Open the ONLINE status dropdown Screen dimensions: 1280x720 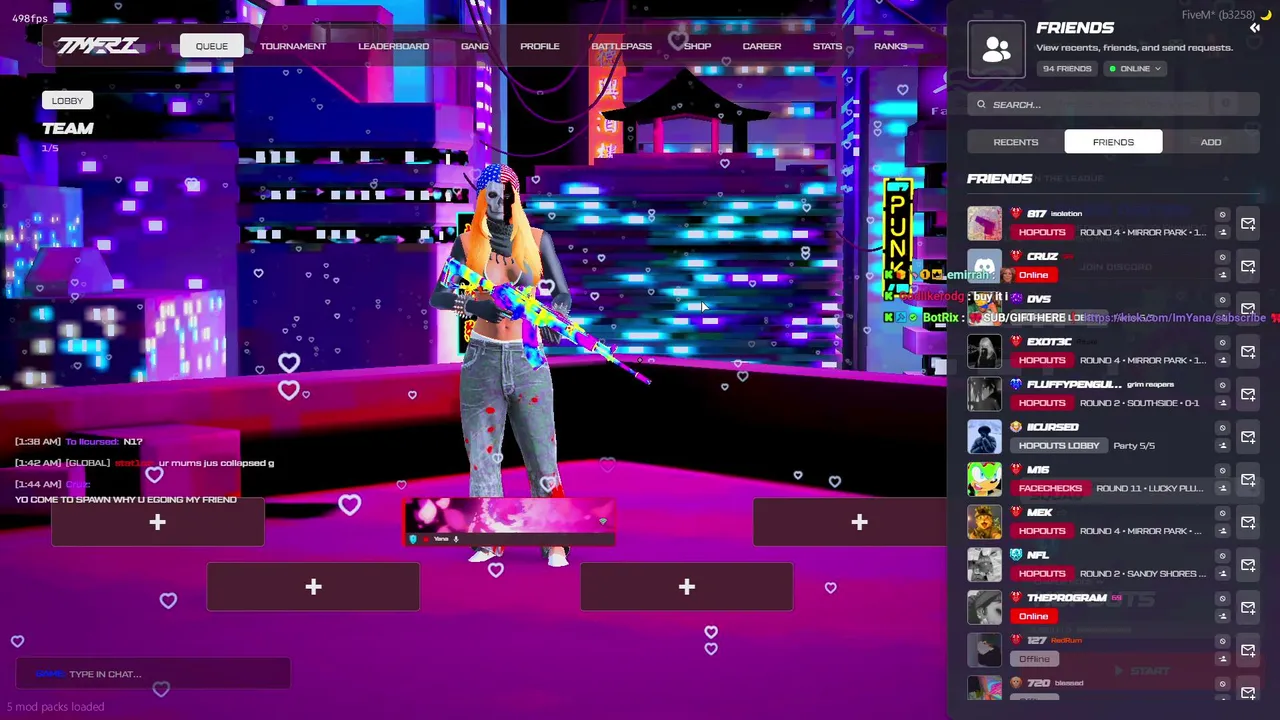pyautogui.click(x=1135, y=69)
